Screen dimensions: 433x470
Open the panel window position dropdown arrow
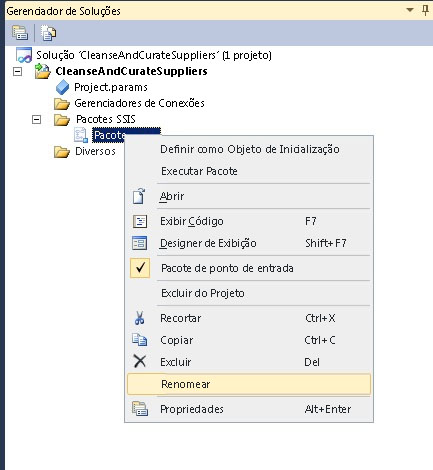410,10
